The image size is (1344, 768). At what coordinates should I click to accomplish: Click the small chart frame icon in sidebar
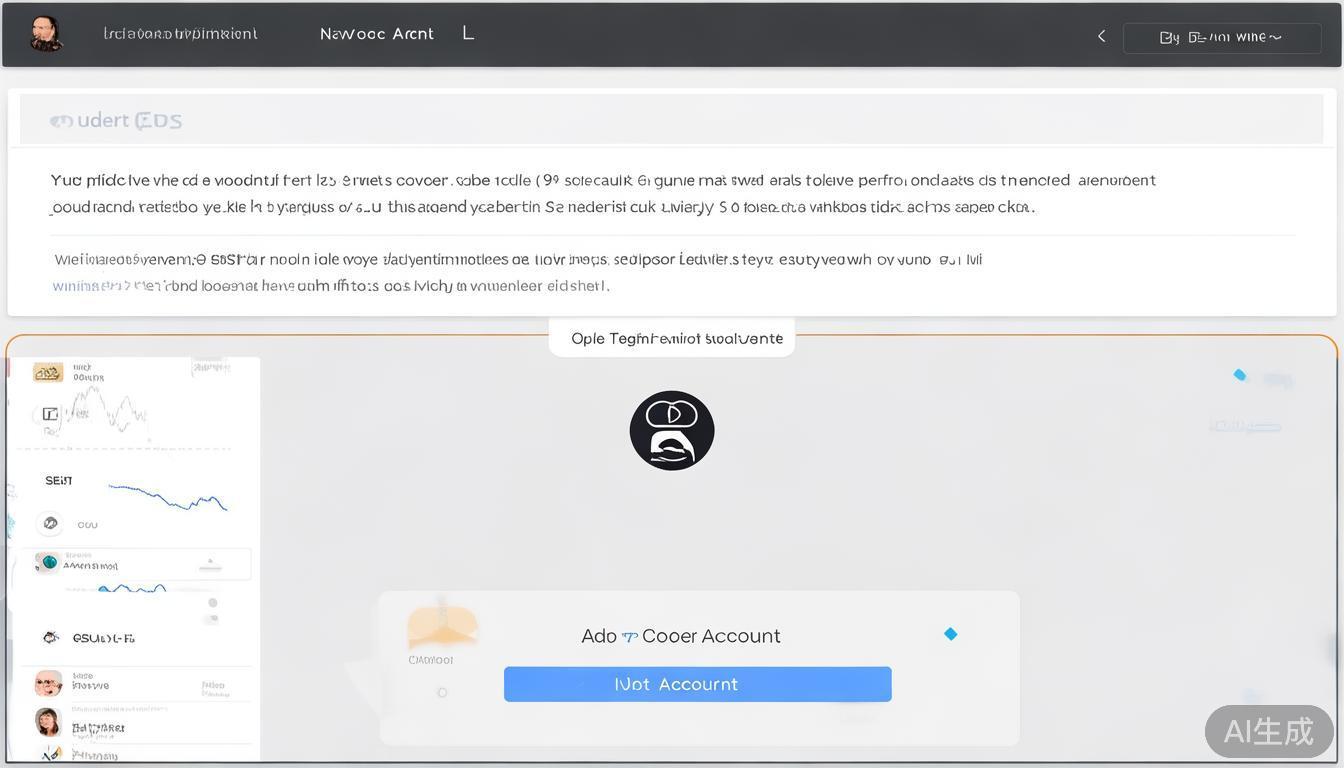[x=50, y=413]
